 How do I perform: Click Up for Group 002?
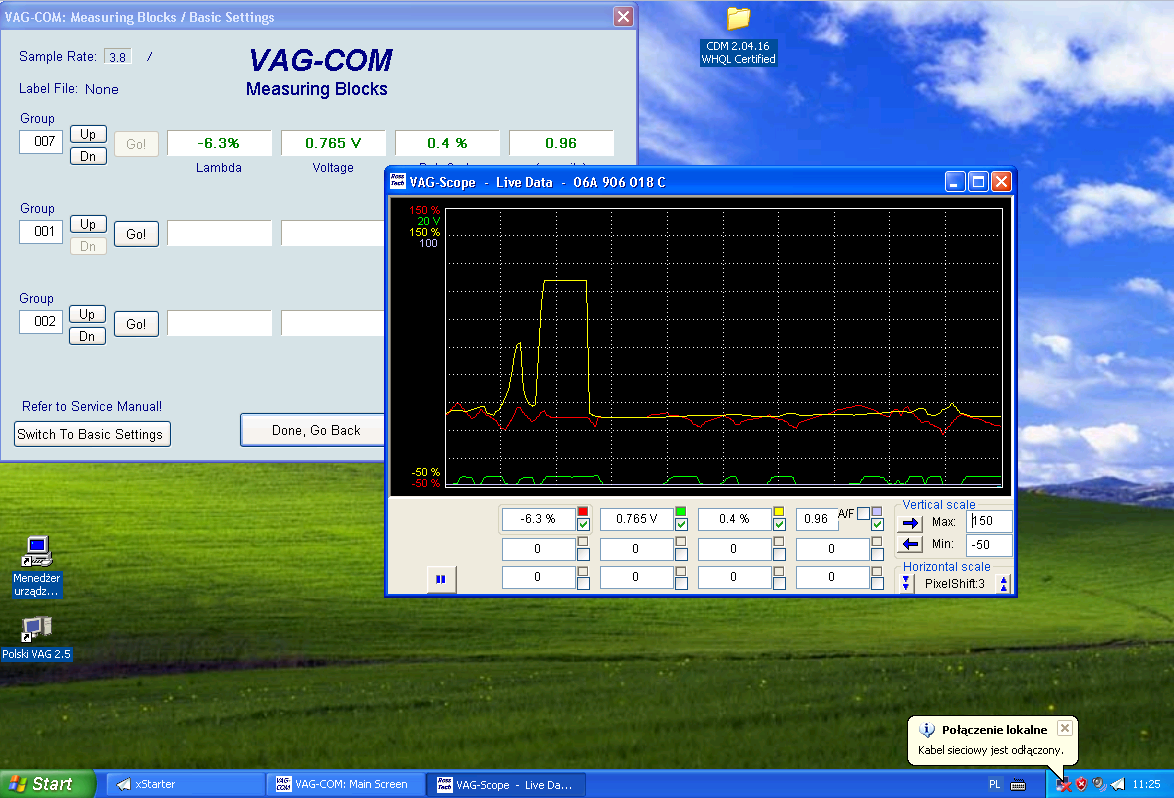(x=88, y=314)
